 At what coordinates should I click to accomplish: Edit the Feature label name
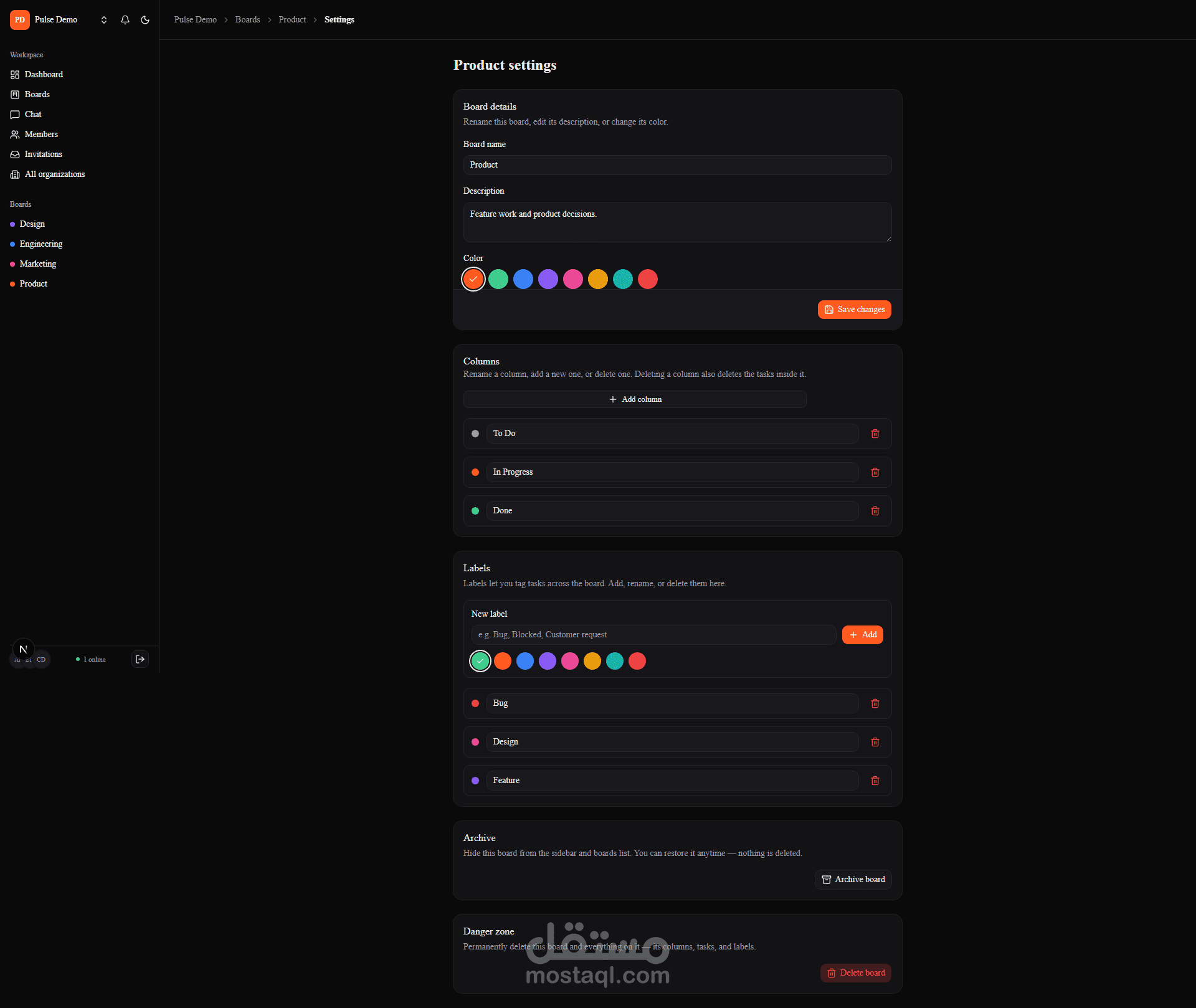(672, 781)
